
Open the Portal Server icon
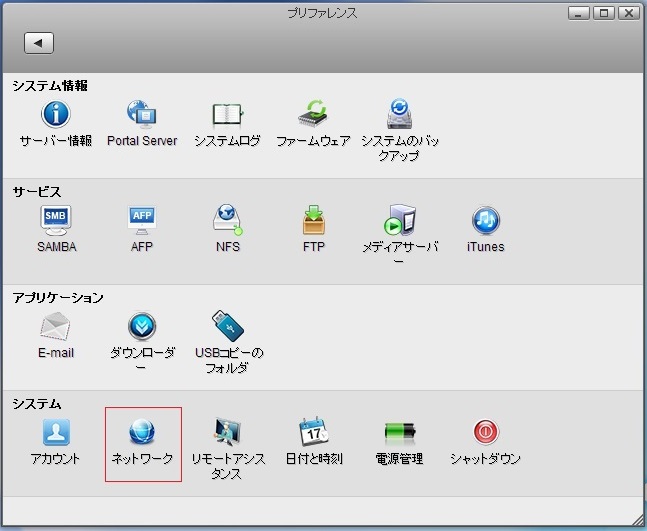pyautogui.click(x=142, y=113)
